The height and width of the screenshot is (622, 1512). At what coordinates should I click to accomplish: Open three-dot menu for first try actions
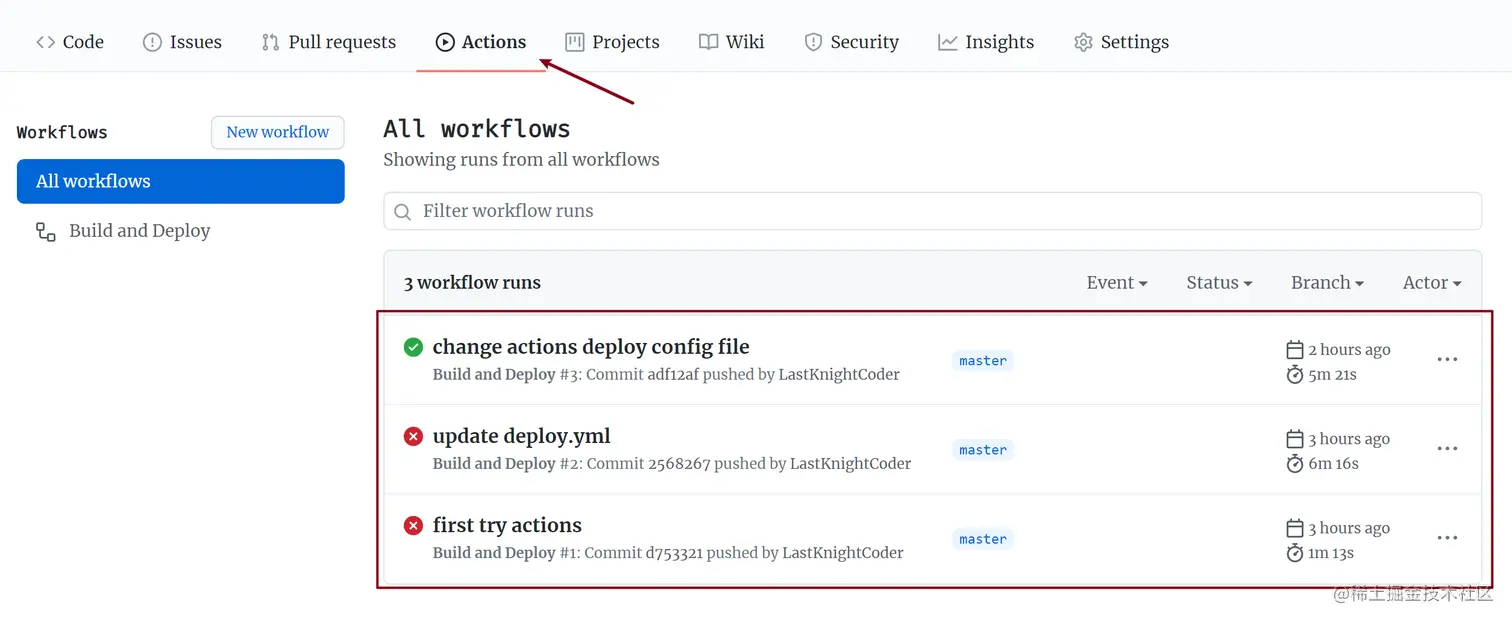[1447, 538]
